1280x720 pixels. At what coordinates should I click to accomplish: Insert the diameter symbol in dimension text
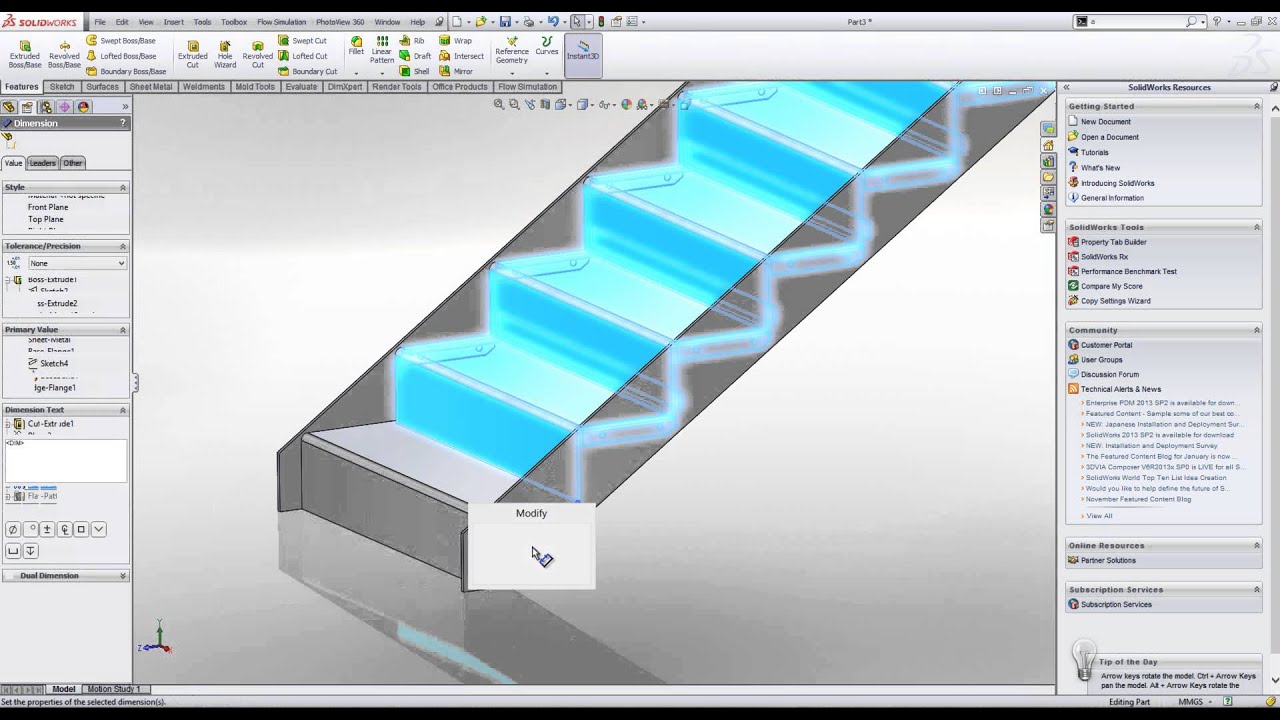click(13, 529)
